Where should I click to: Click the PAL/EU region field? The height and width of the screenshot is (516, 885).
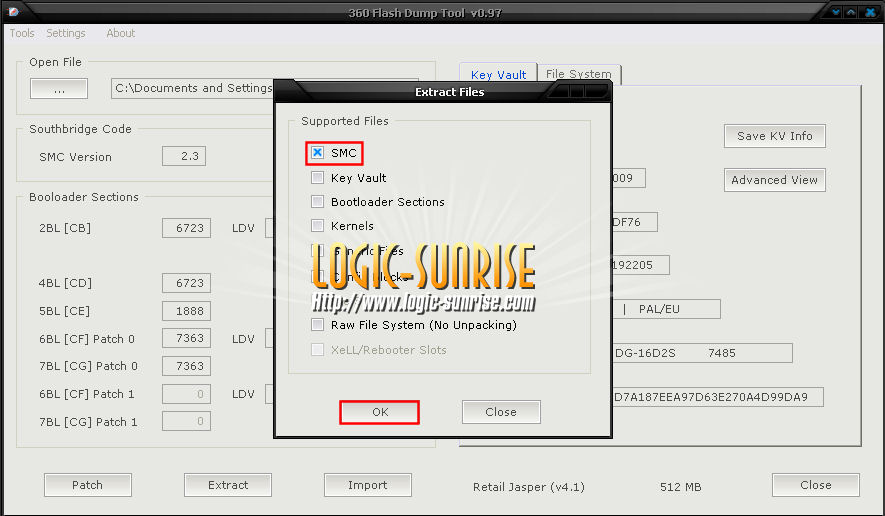coord(667,309)
